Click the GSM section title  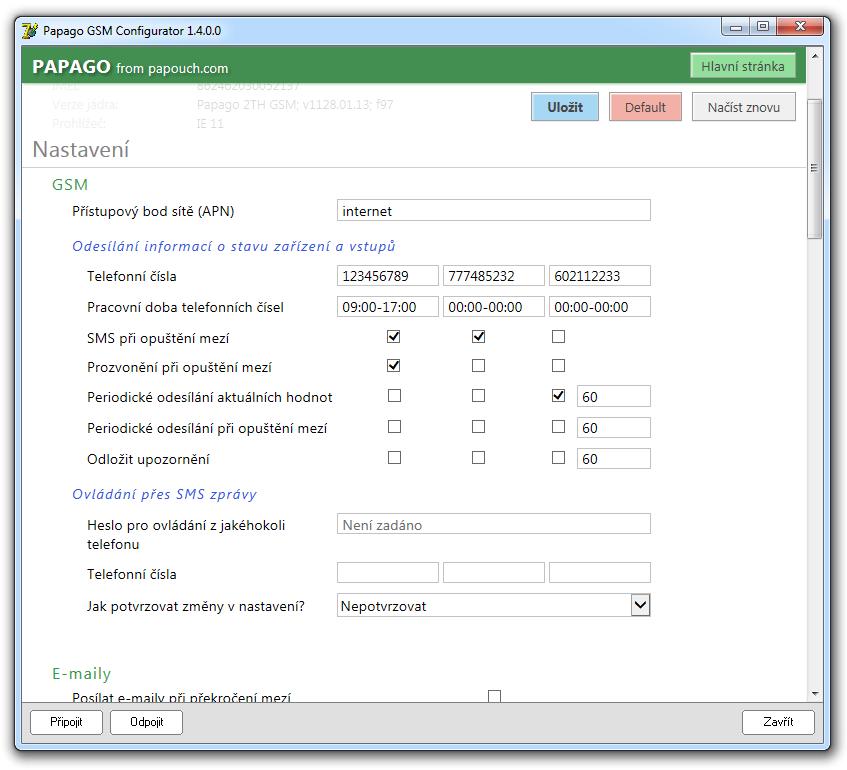click(x=70, y=185)
